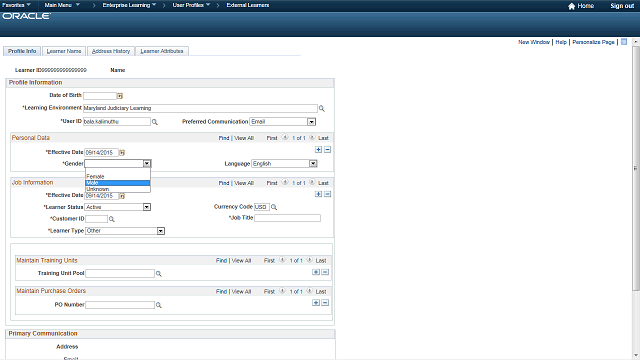Click the Date of Birth field
This screenshot has width=640, height=360.
[x=100, y=96]
